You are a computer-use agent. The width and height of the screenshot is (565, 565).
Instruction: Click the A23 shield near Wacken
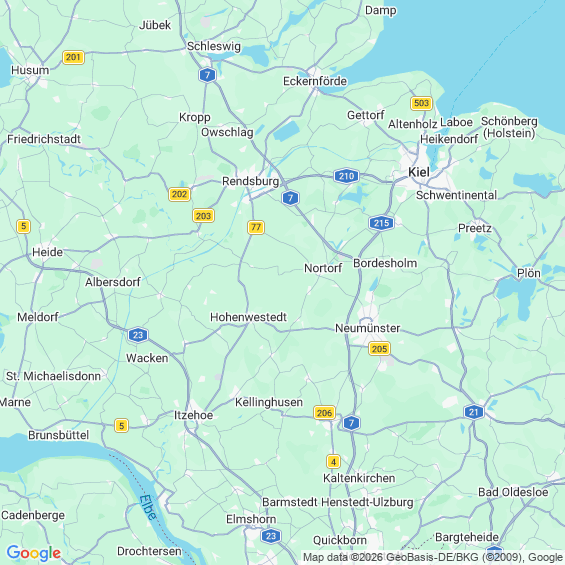[138, 335]
